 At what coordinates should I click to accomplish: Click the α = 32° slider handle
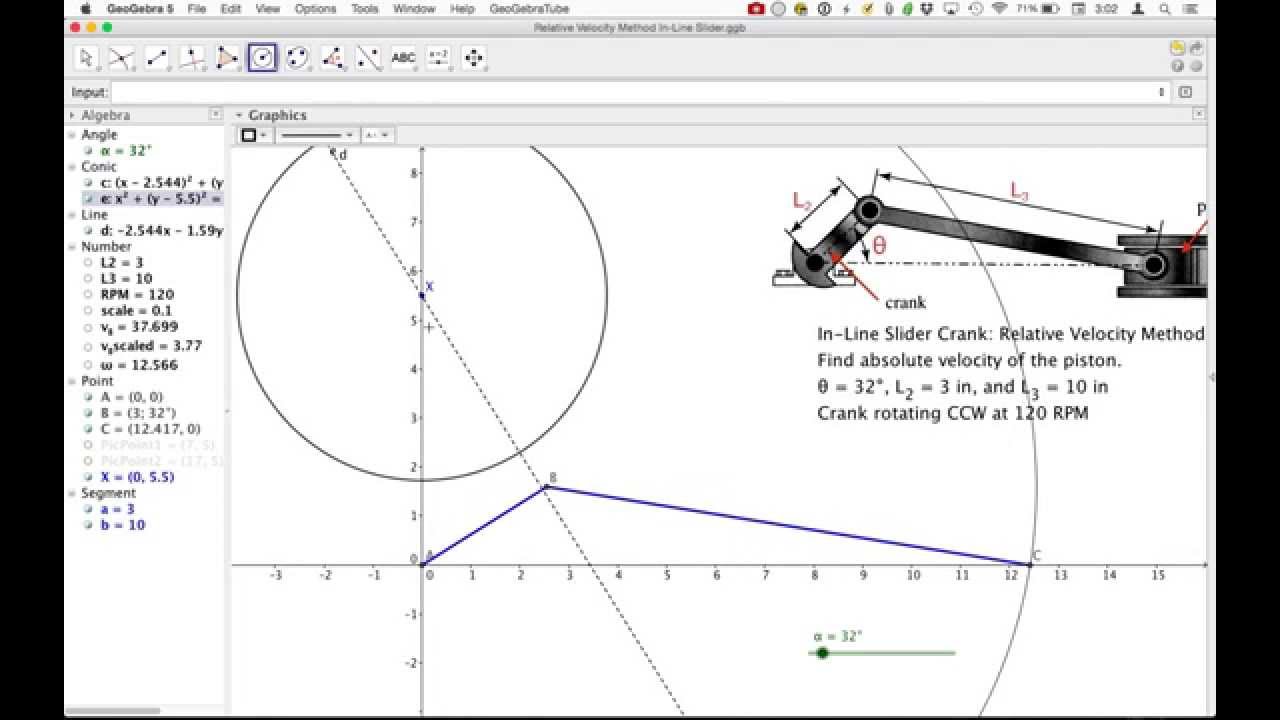tap(822, 653)
